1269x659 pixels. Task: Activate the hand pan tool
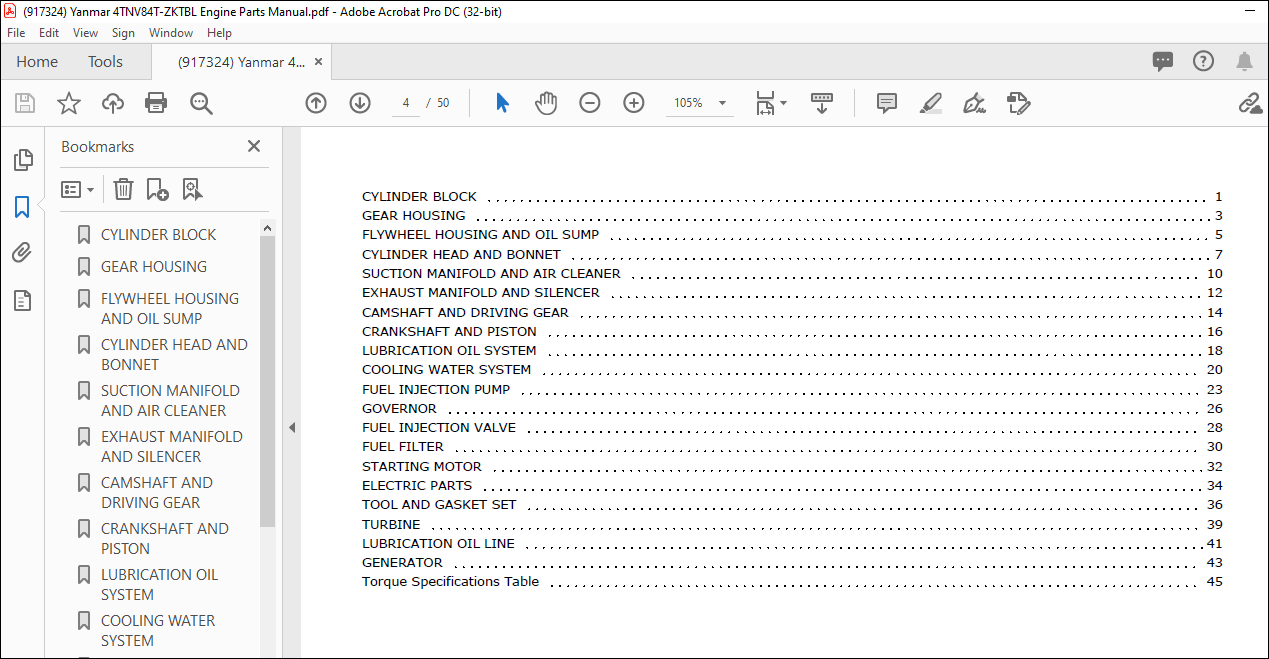546,103
